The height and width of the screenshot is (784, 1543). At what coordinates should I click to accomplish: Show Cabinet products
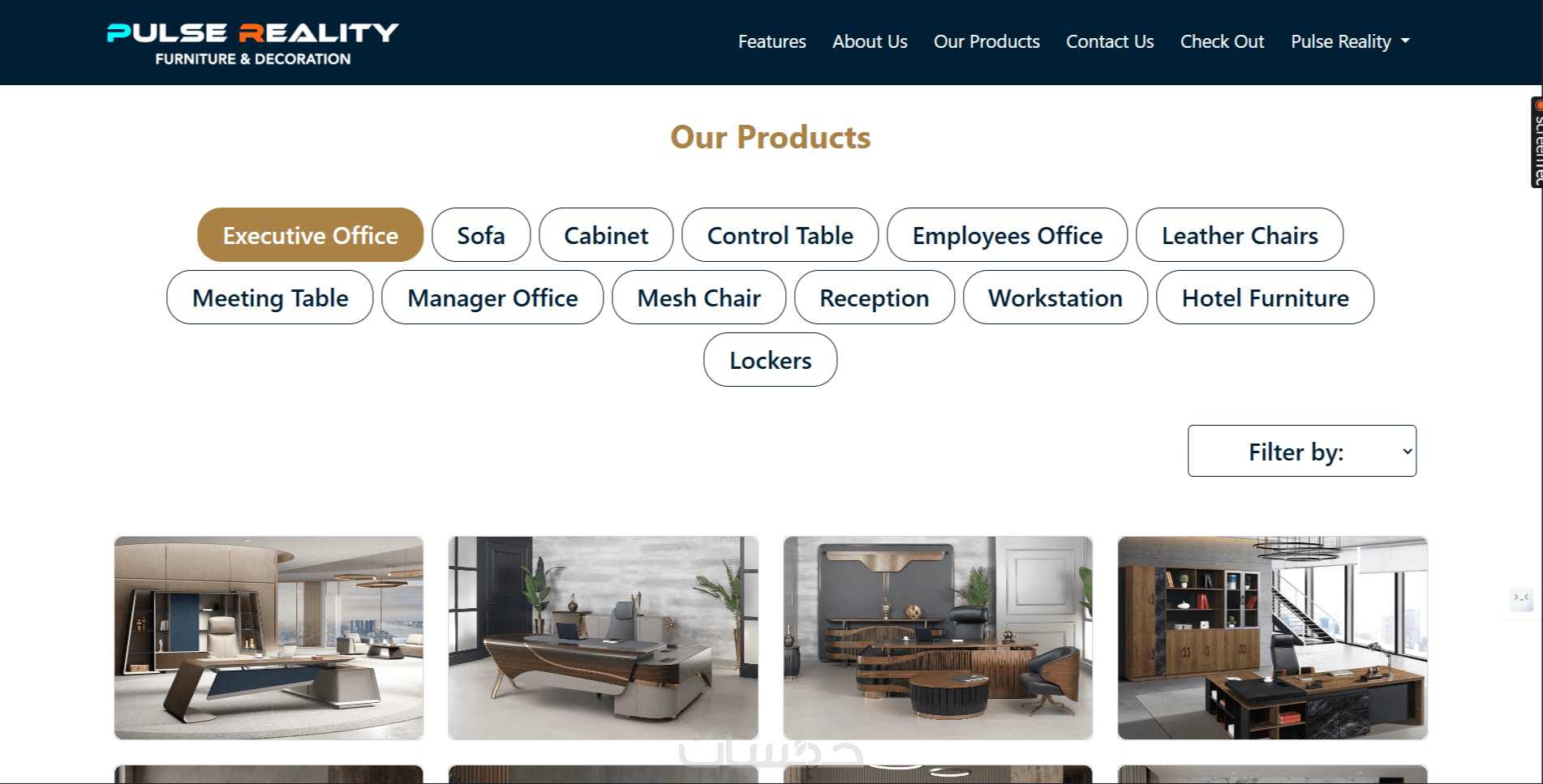click(606, 235)
